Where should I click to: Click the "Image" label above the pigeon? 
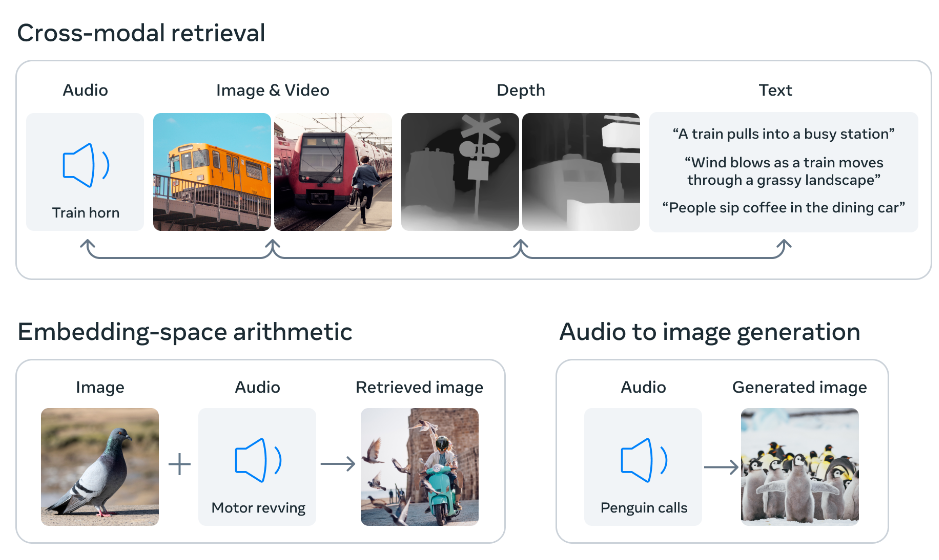[100, 388]
